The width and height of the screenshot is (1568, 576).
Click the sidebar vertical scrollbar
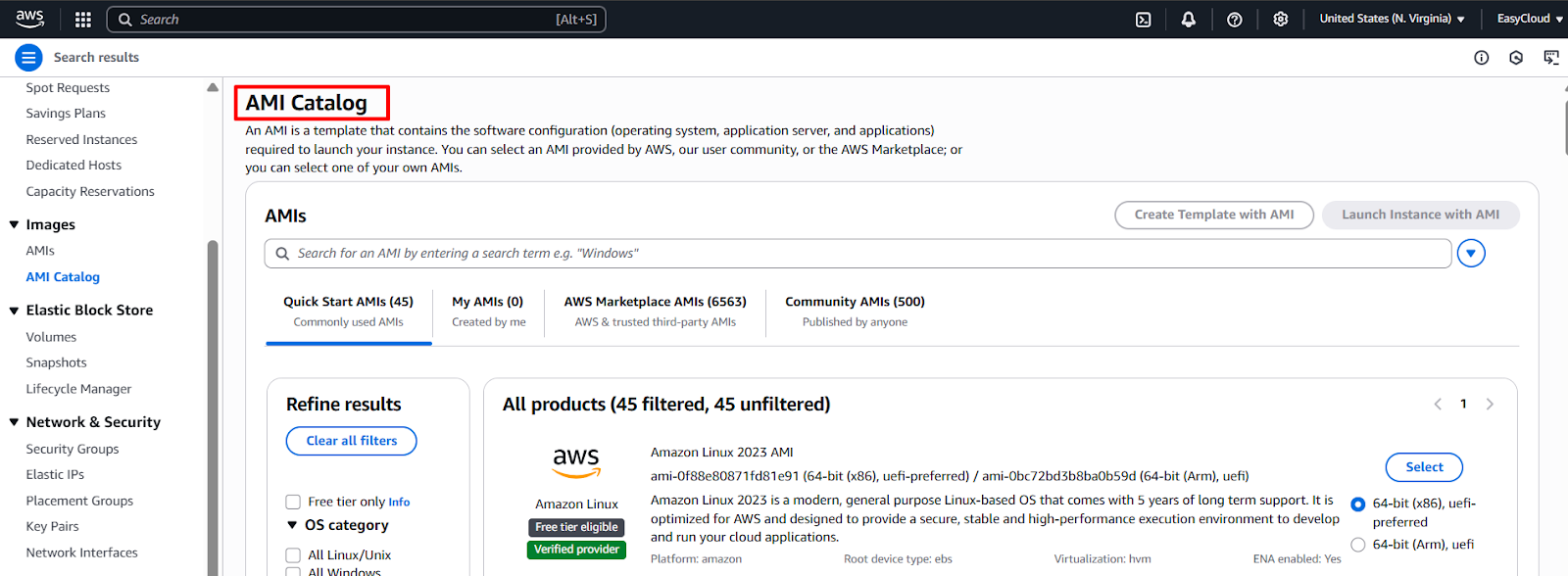(213, 408)
